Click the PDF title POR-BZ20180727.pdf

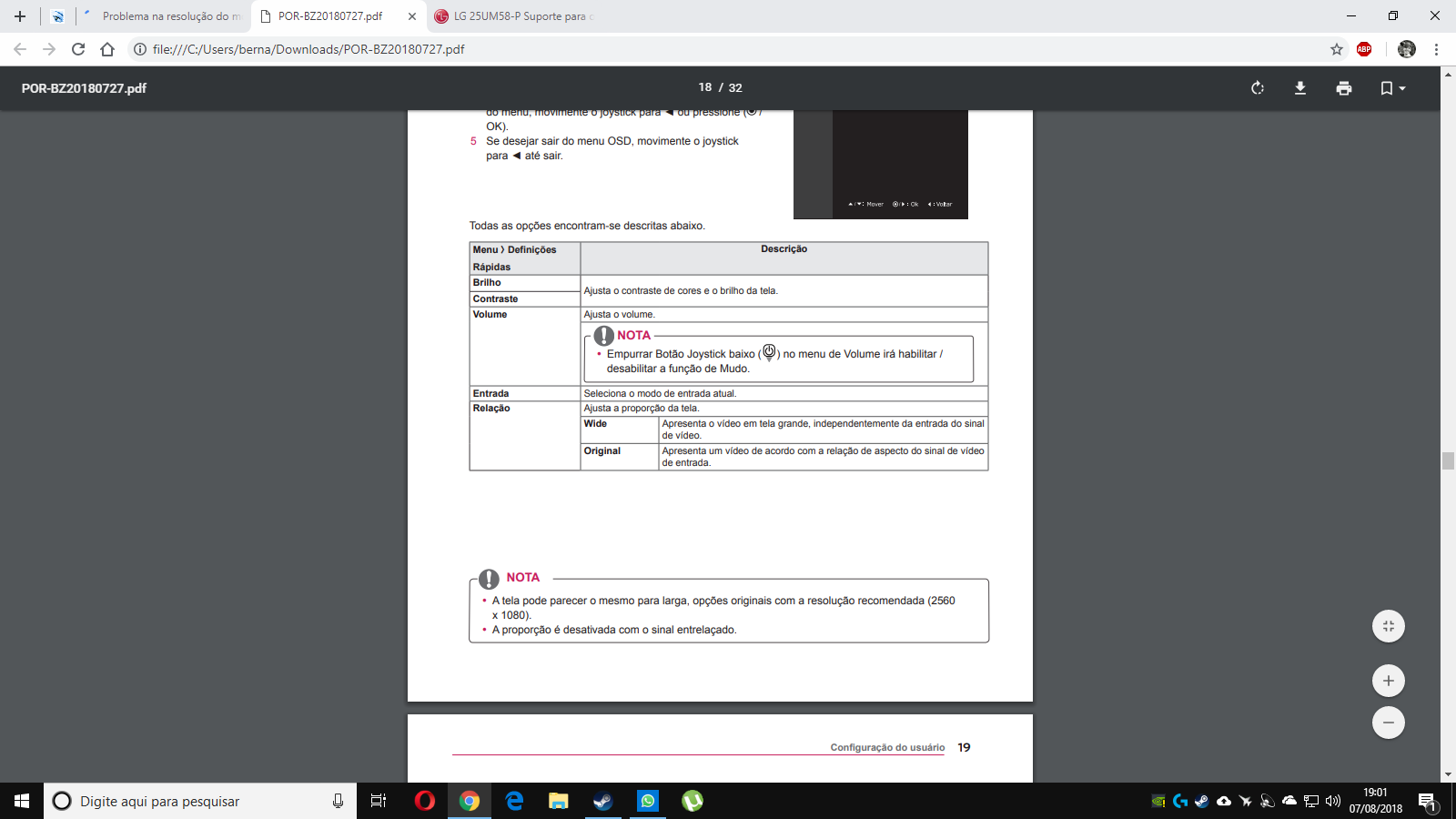click(x=84, y=88)
